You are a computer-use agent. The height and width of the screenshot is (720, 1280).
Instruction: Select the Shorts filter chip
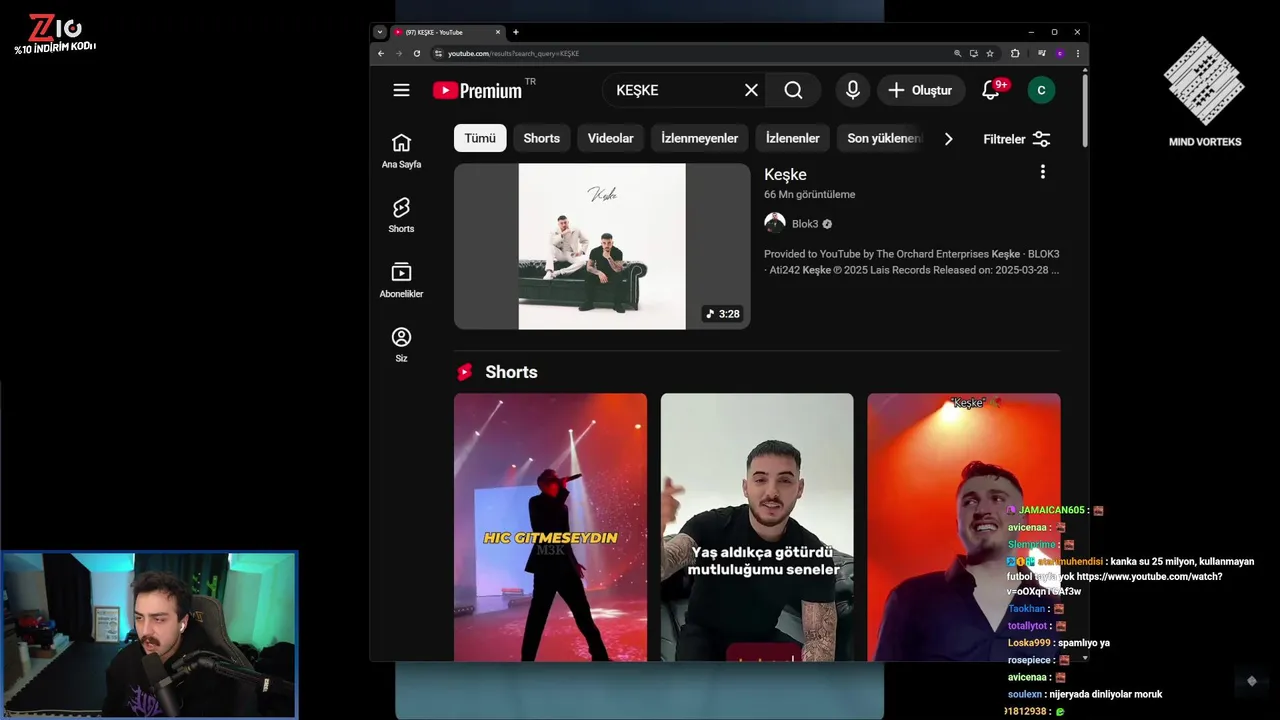(x=541, y=138)
